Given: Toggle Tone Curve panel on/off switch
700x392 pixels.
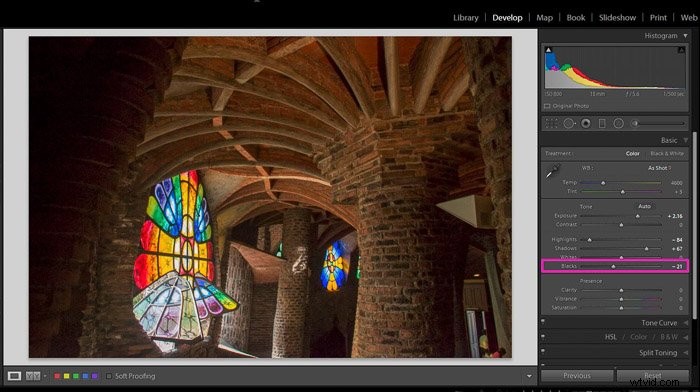Looking at the screenshot, I should click(x=543, y=321).
